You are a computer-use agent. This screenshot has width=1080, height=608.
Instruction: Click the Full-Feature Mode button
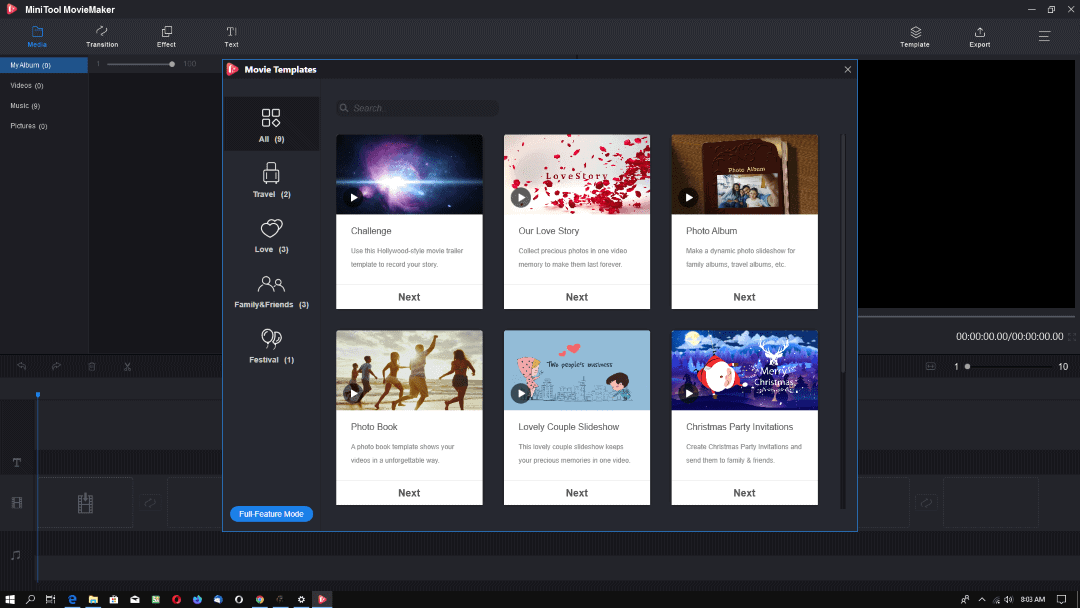coord(271,513)
